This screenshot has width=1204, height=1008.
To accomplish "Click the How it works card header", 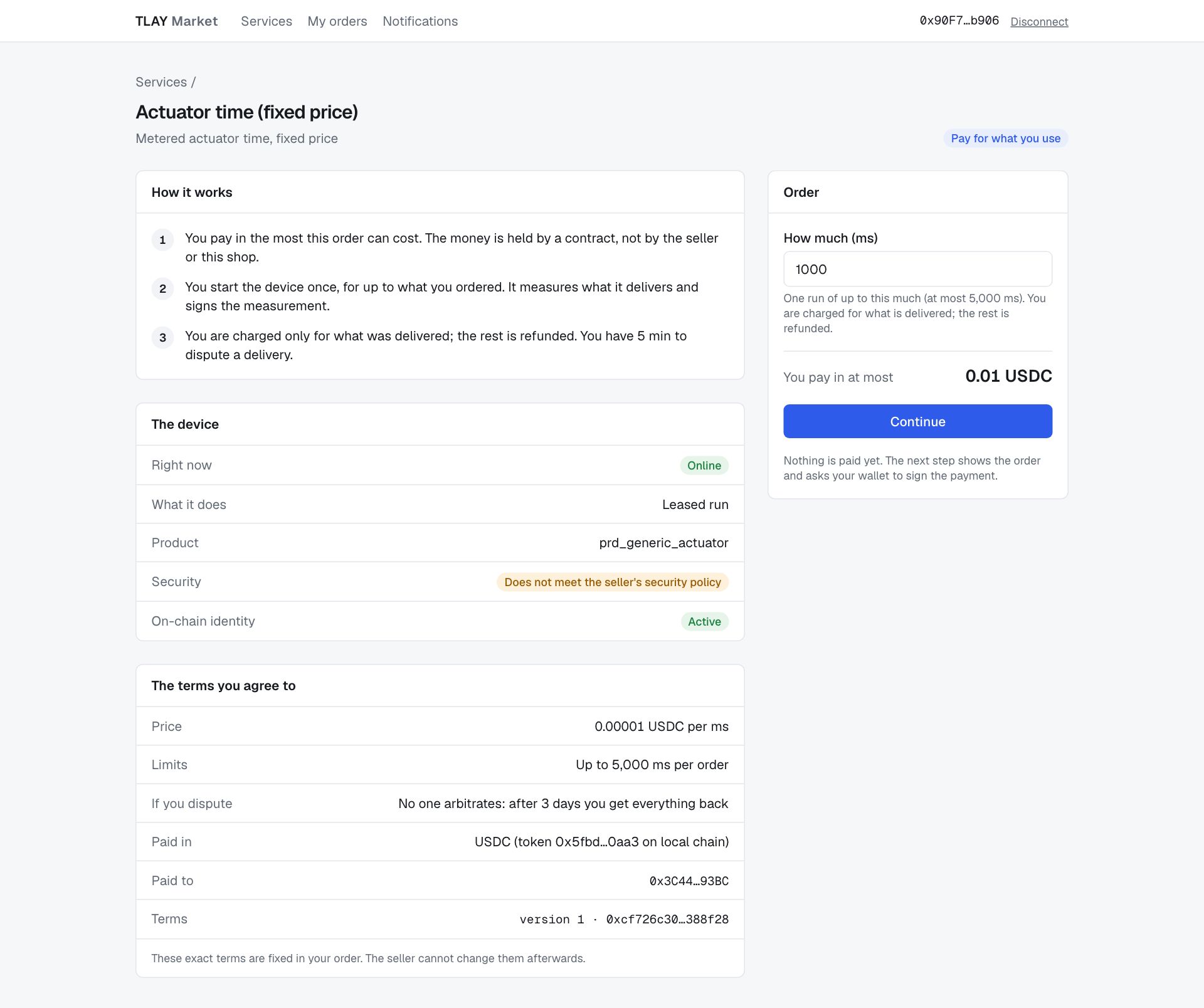I will tap(440, 192).
